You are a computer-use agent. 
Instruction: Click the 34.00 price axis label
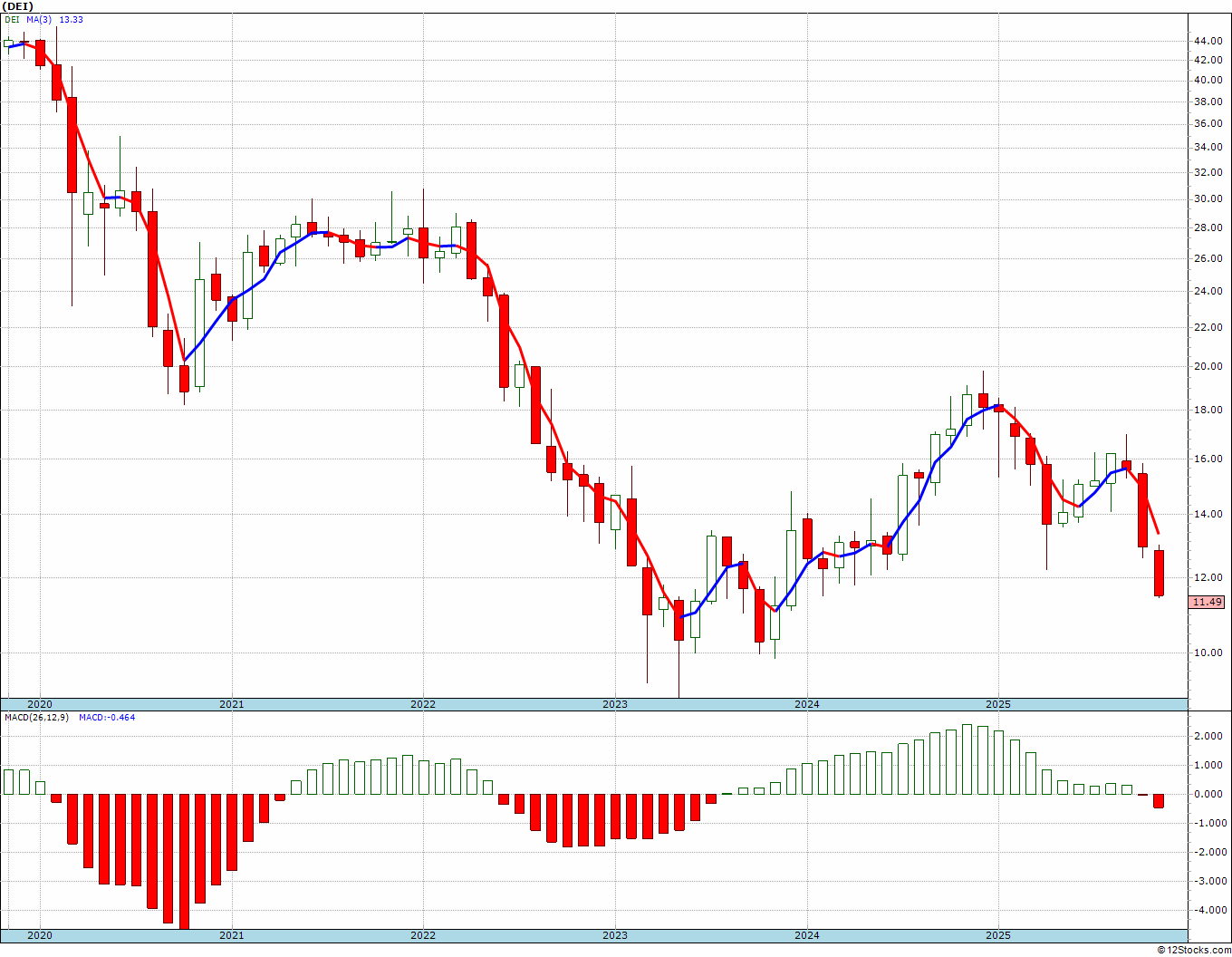(1207, 147)
